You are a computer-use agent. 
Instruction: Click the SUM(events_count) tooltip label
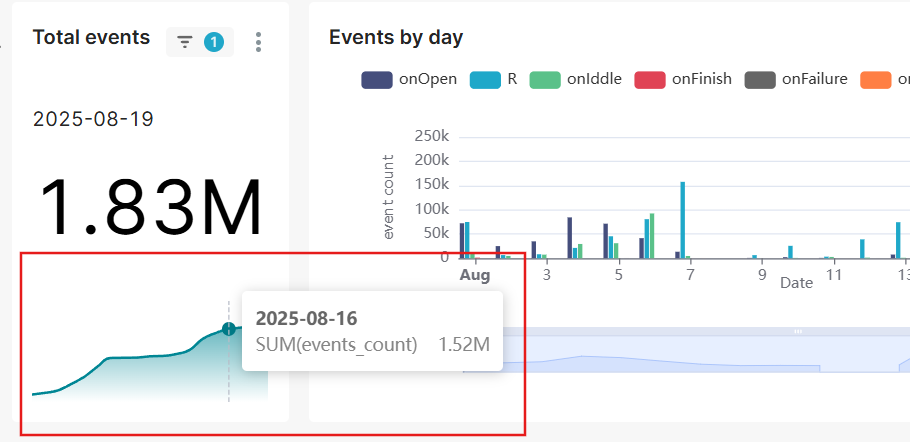(x=337, y=345)
